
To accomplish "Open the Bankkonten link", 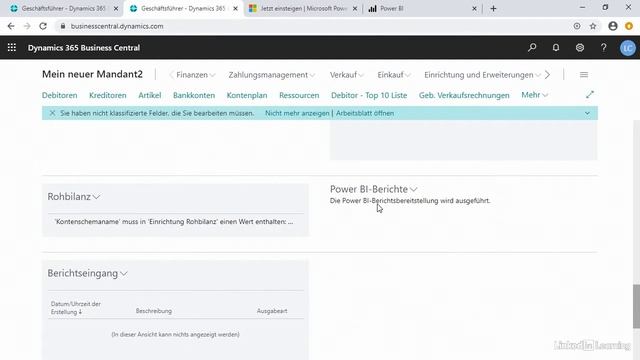I will [194, 95].
